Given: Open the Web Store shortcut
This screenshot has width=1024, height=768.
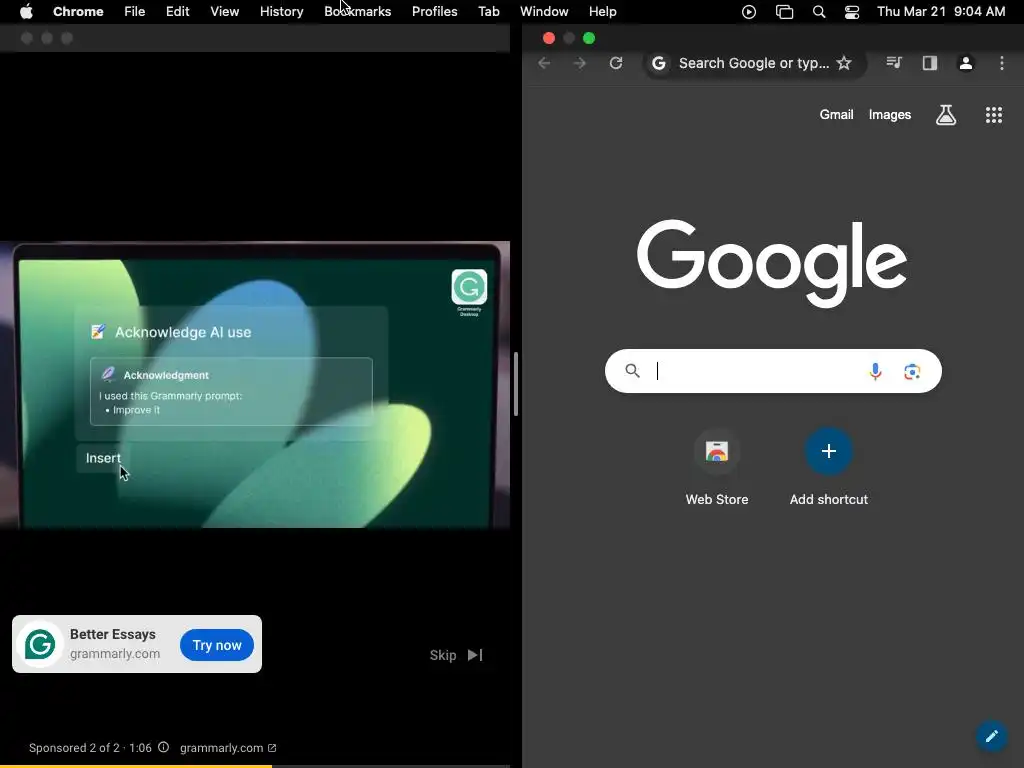Looking at the screenshot, I should (716, 468).
